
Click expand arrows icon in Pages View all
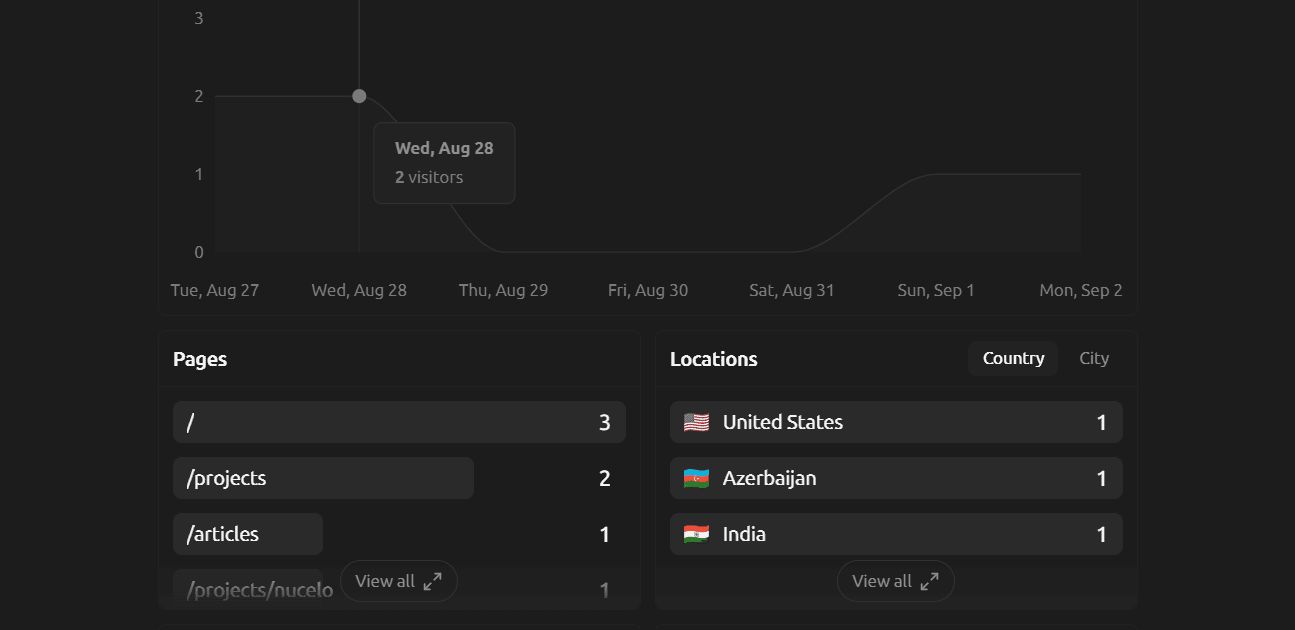click(432, 581)
